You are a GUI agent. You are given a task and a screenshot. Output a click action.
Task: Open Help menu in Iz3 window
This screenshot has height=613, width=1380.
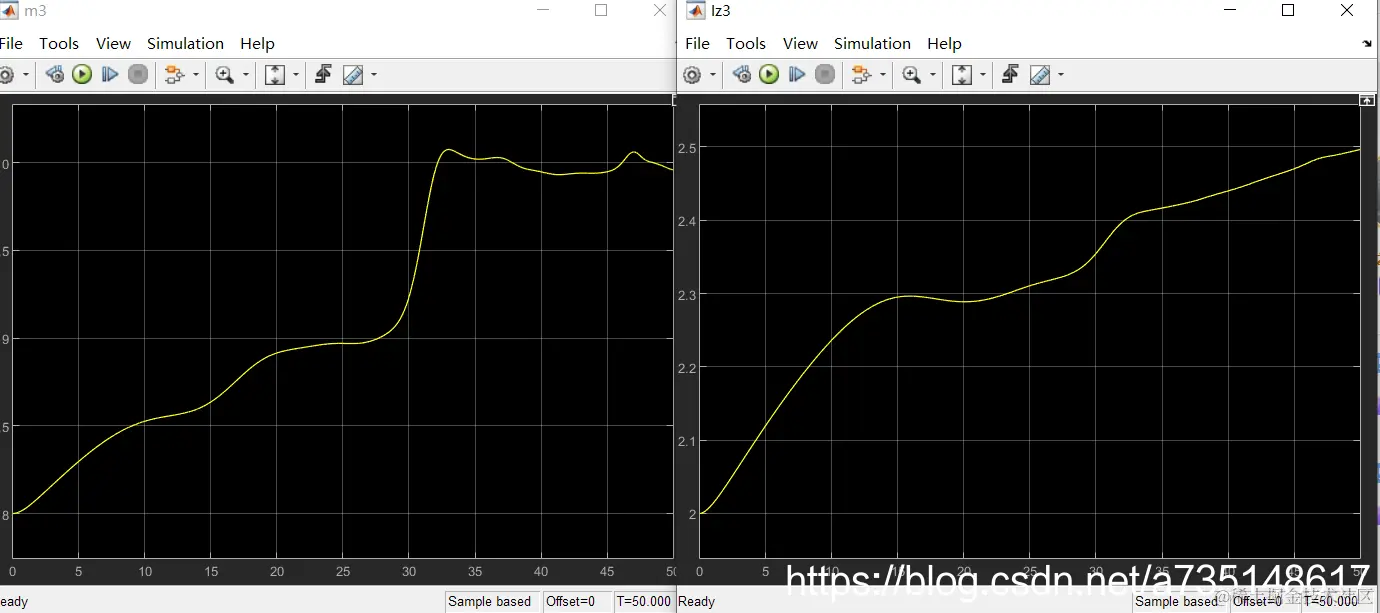[944, 44]
